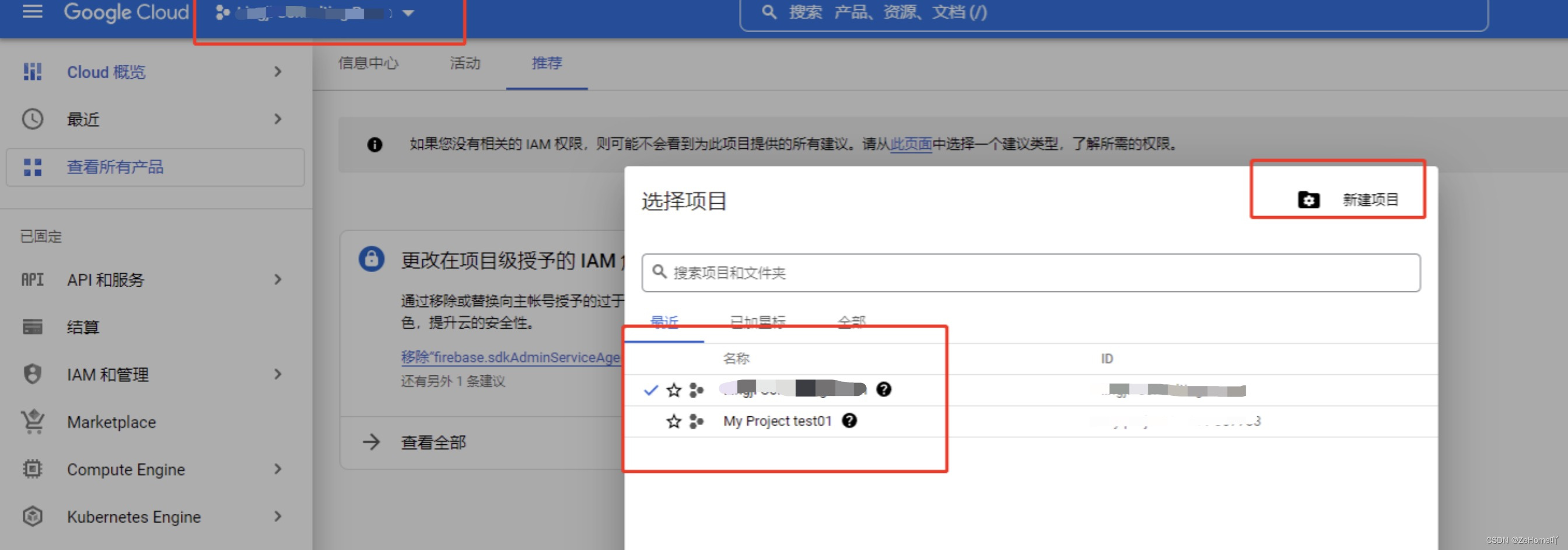The width and height of the screenshot is (1568, 550).
Task: Click the blue lock icon on IAM card
Action: point(372,259)
